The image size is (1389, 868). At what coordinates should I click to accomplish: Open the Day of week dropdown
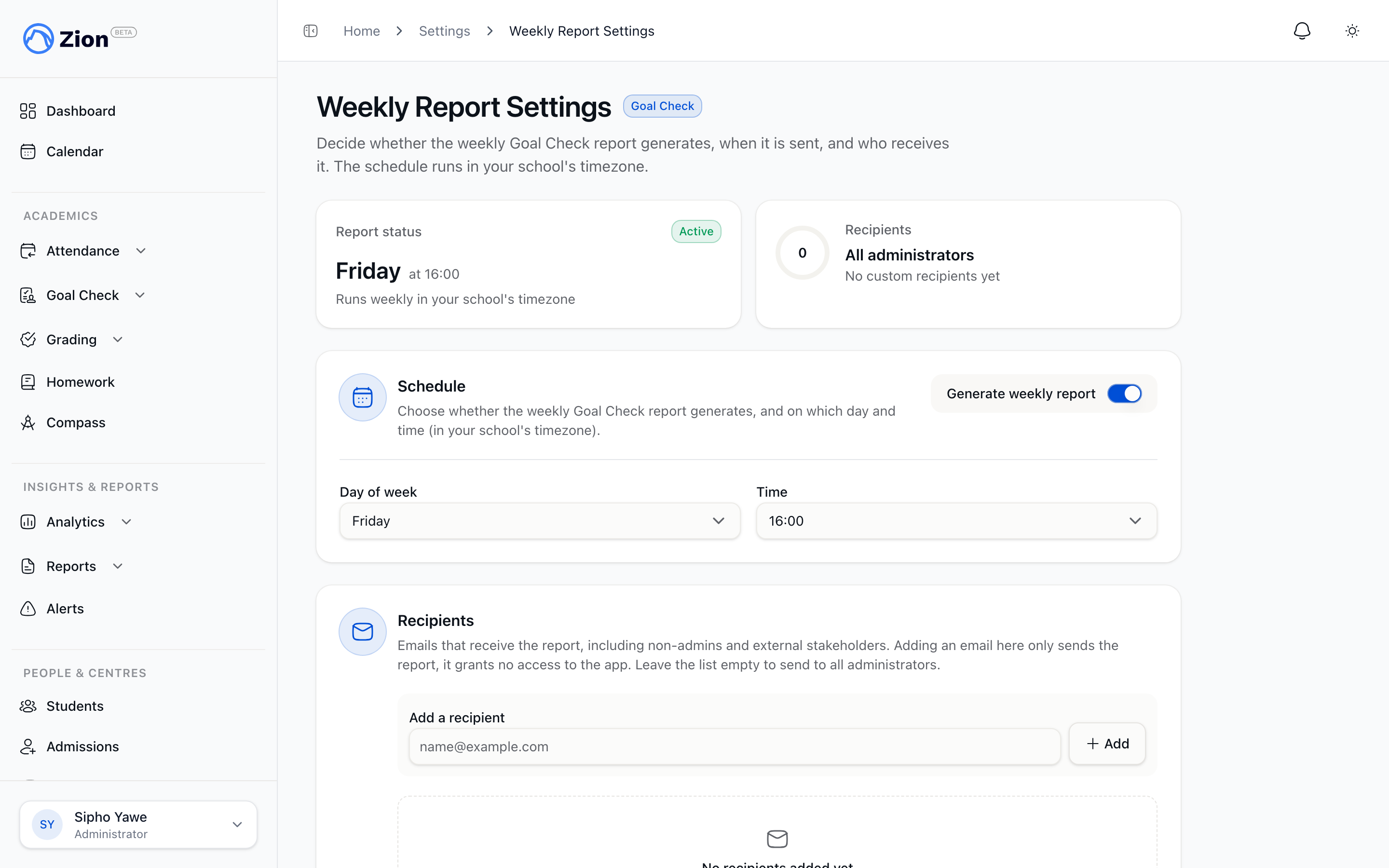[540, 521]
